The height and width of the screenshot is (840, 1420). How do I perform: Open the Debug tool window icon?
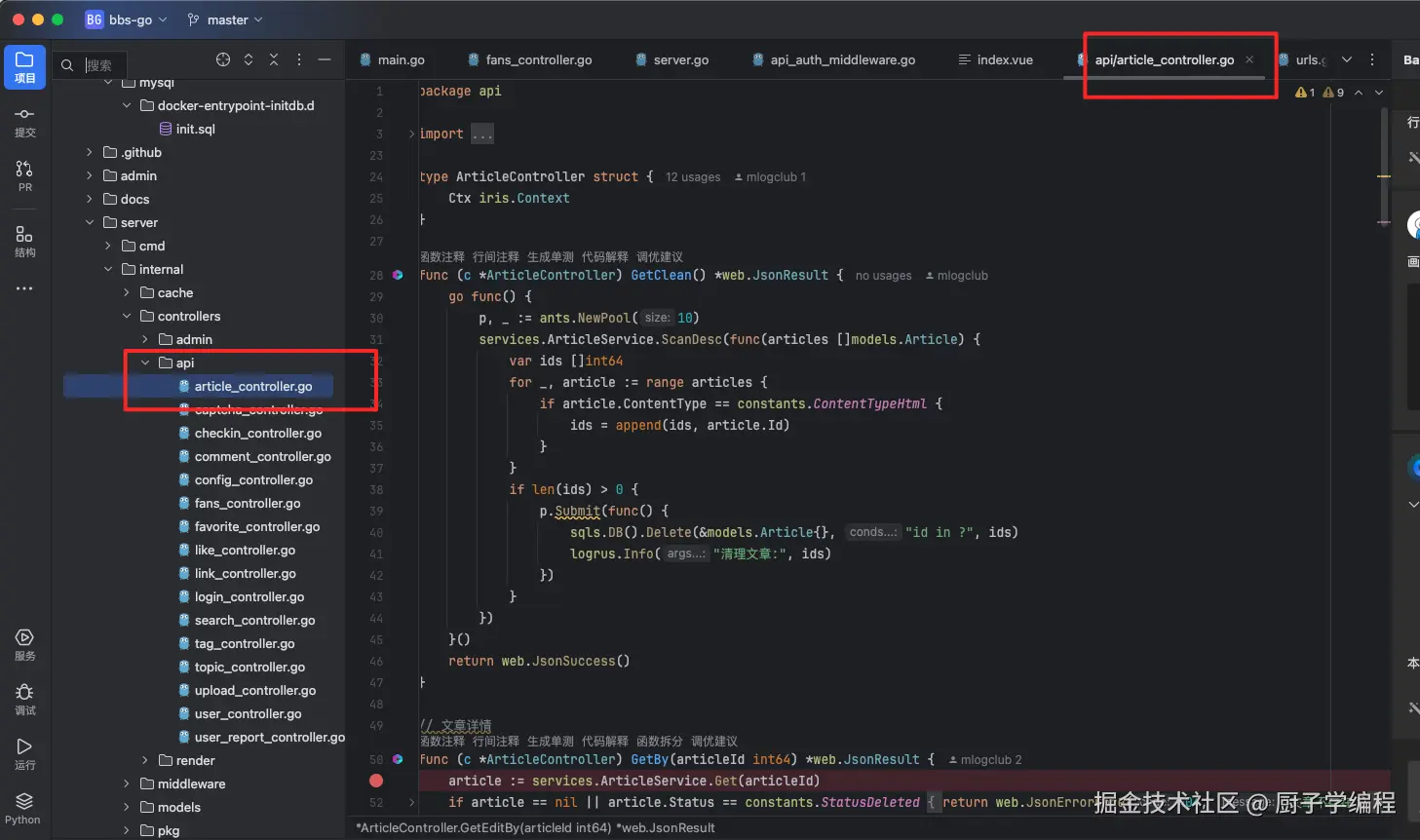tap(24, 699)
